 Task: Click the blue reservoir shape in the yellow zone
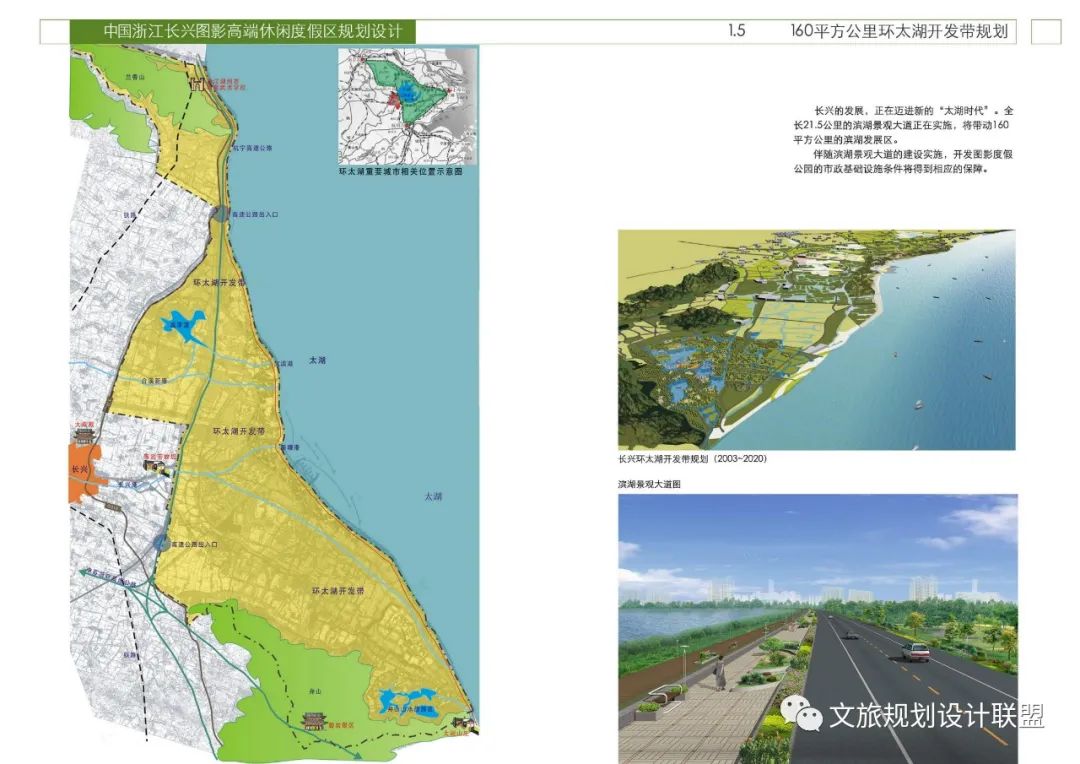184,326
